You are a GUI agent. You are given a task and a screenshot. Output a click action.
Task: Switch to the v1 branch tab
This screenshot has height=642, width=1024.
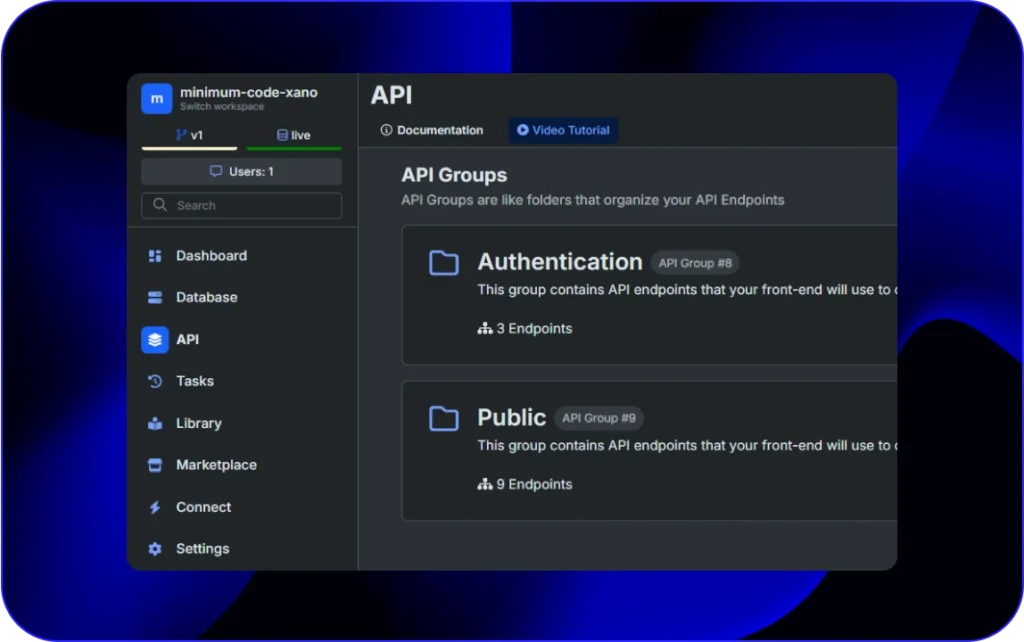point(189,135)
